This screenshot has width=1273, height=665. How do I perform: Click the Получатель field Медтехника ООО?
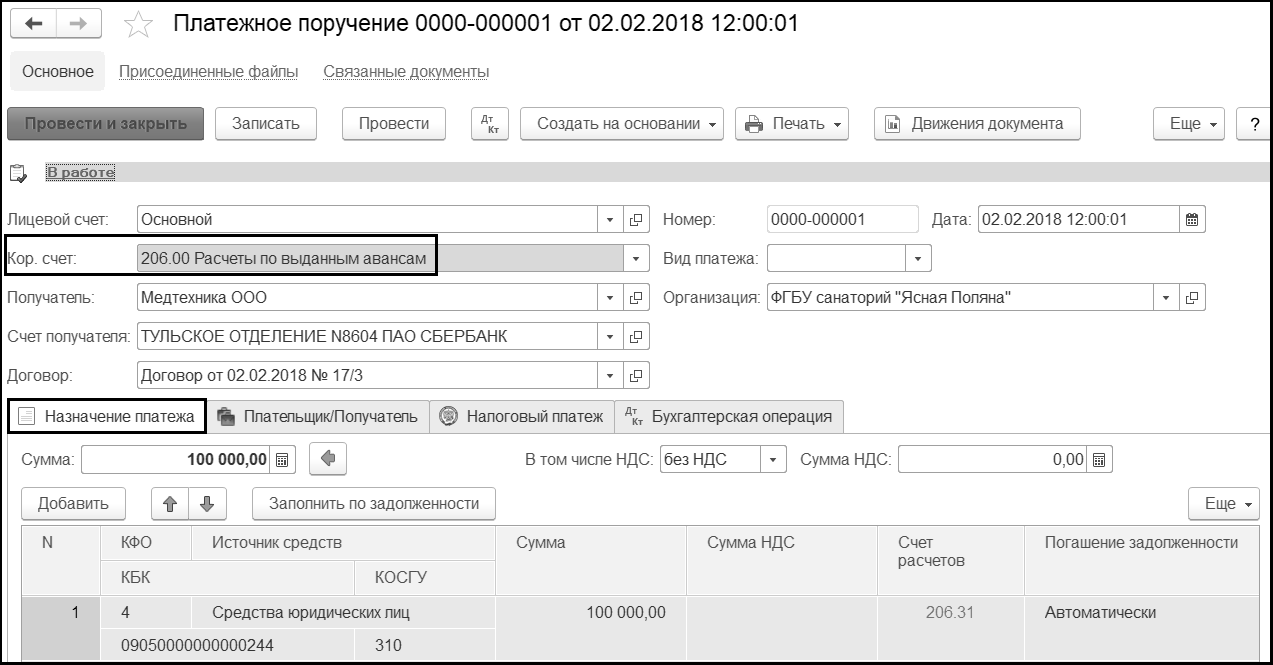tap(367, 298)
